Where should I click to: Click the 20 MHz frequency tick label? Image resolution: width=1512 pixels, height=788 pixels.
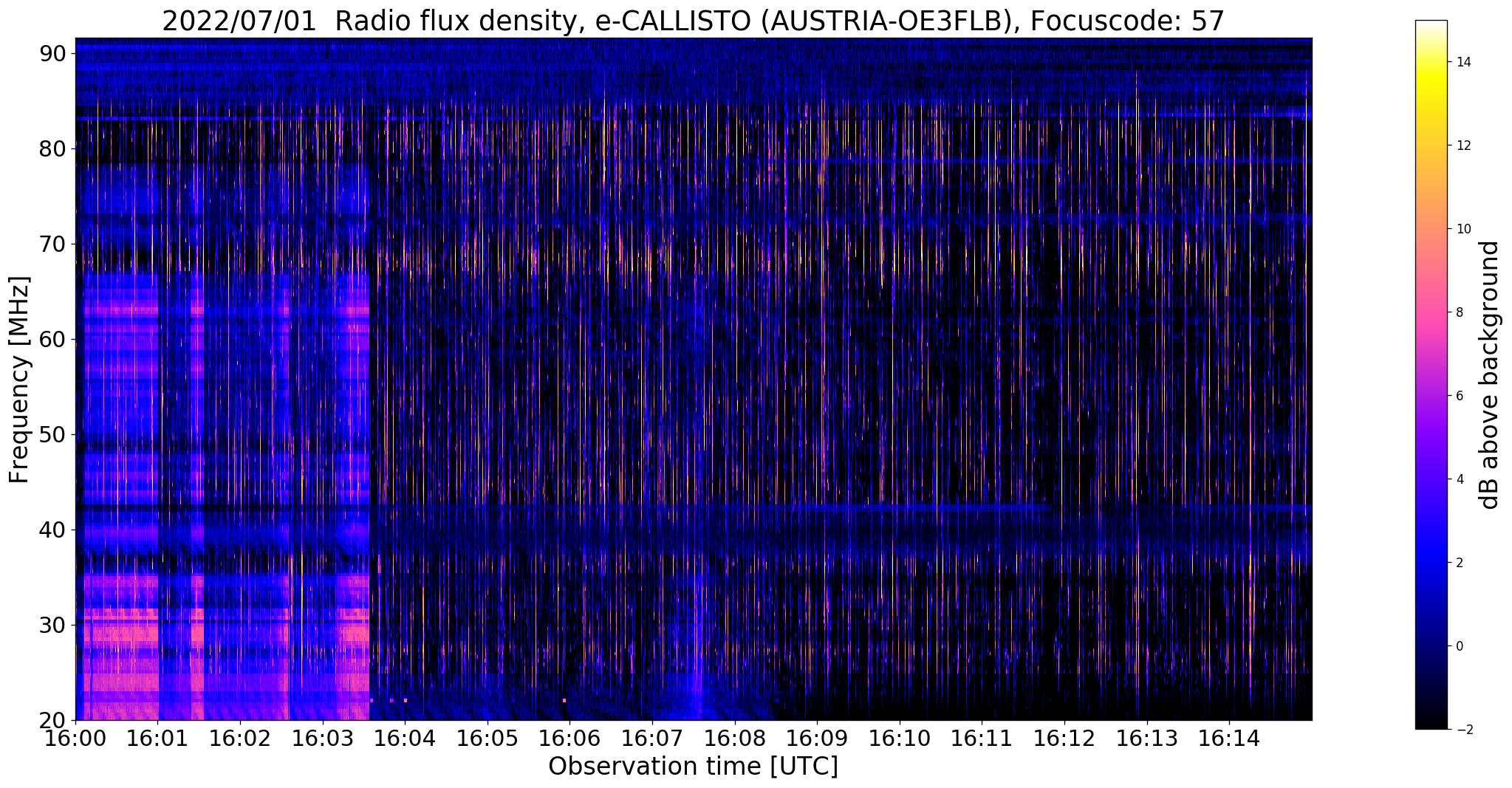point(52,720)
